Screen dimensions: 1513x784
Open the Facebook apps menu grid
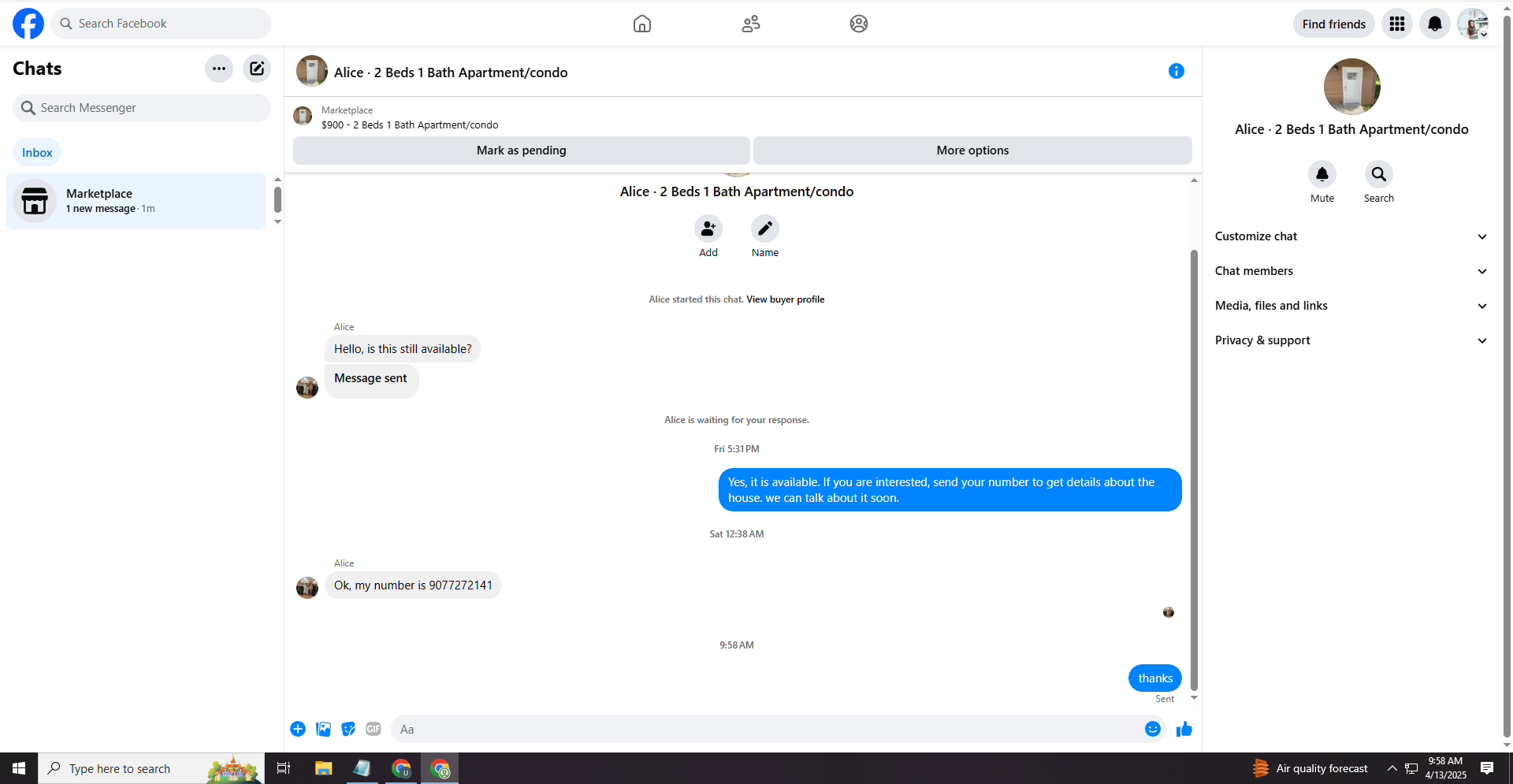pos(1397,24)
